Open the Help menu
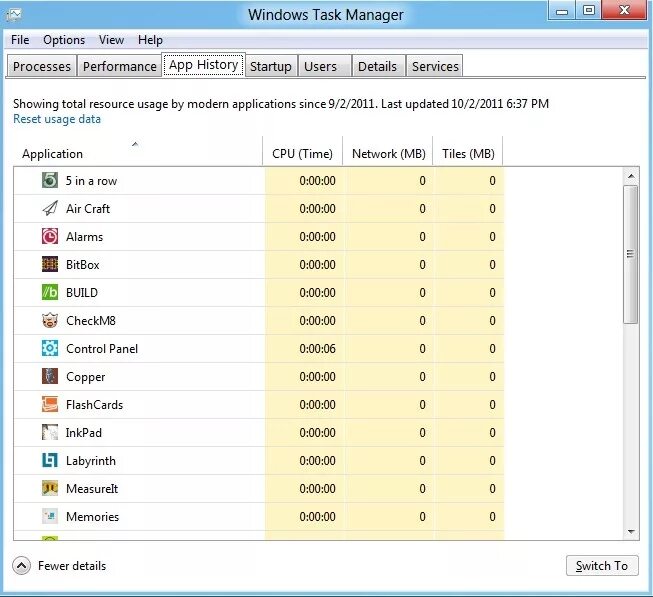The width and height of the screenshot is (653, 597). click(150, 40)
